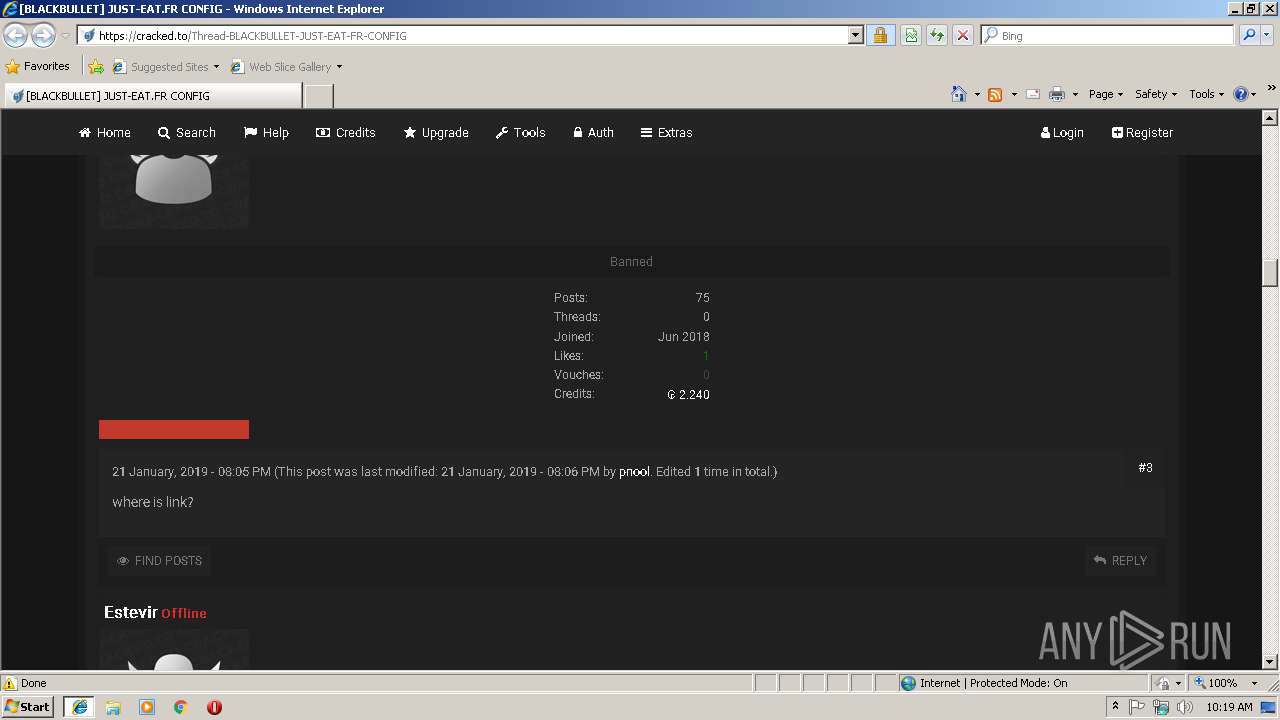Print the page with the printer icon
Viewport: 1280px width, 720px height.
click(x=1057, y=94)
